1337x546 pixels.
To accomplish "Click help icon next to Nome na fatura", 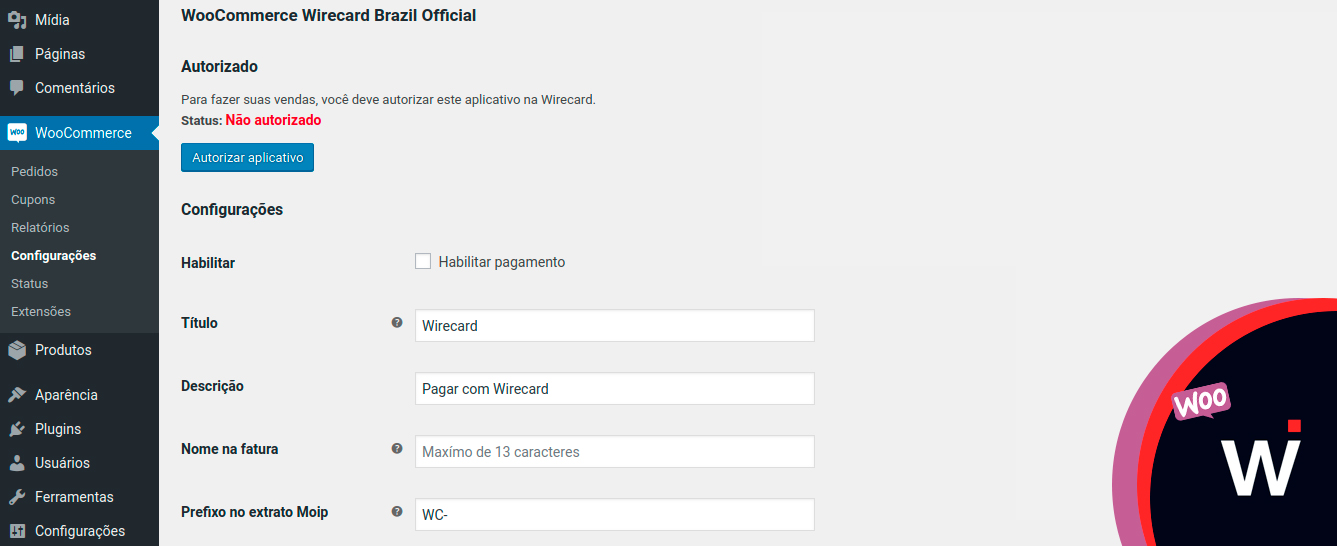I will pyautogui.click(x=397, y=449).
